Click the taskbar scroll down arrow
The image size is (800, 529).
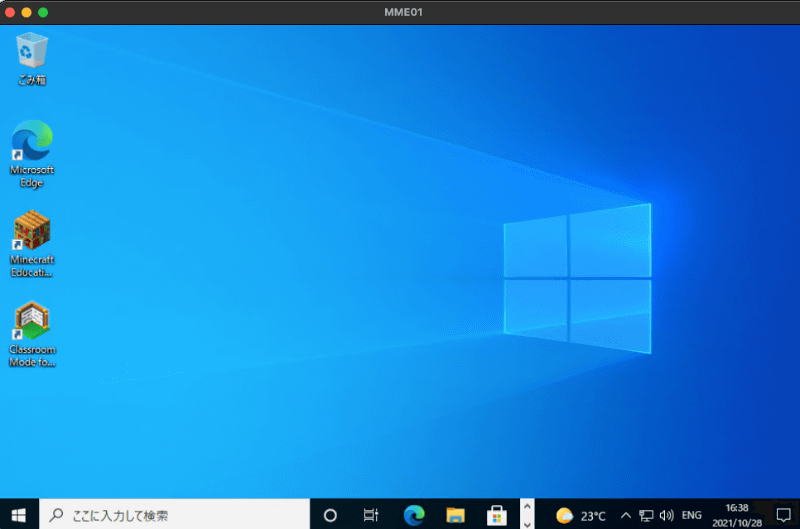click(x=527, y=523)
